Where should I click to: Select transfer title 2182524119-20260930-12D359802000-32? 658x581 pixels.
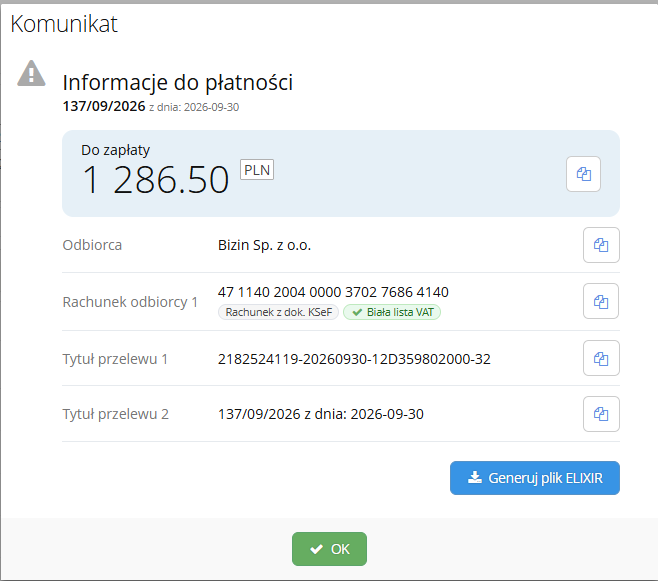(354, 359)
